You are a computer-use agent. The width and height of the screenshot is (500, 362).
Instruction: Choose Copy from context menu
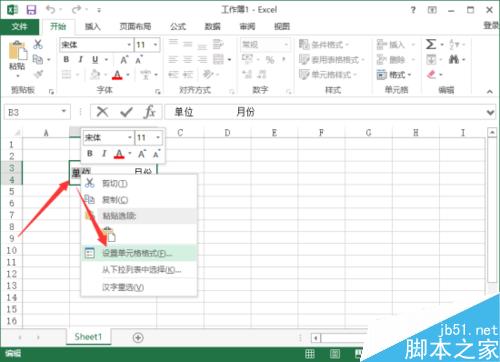click(139, 200)
